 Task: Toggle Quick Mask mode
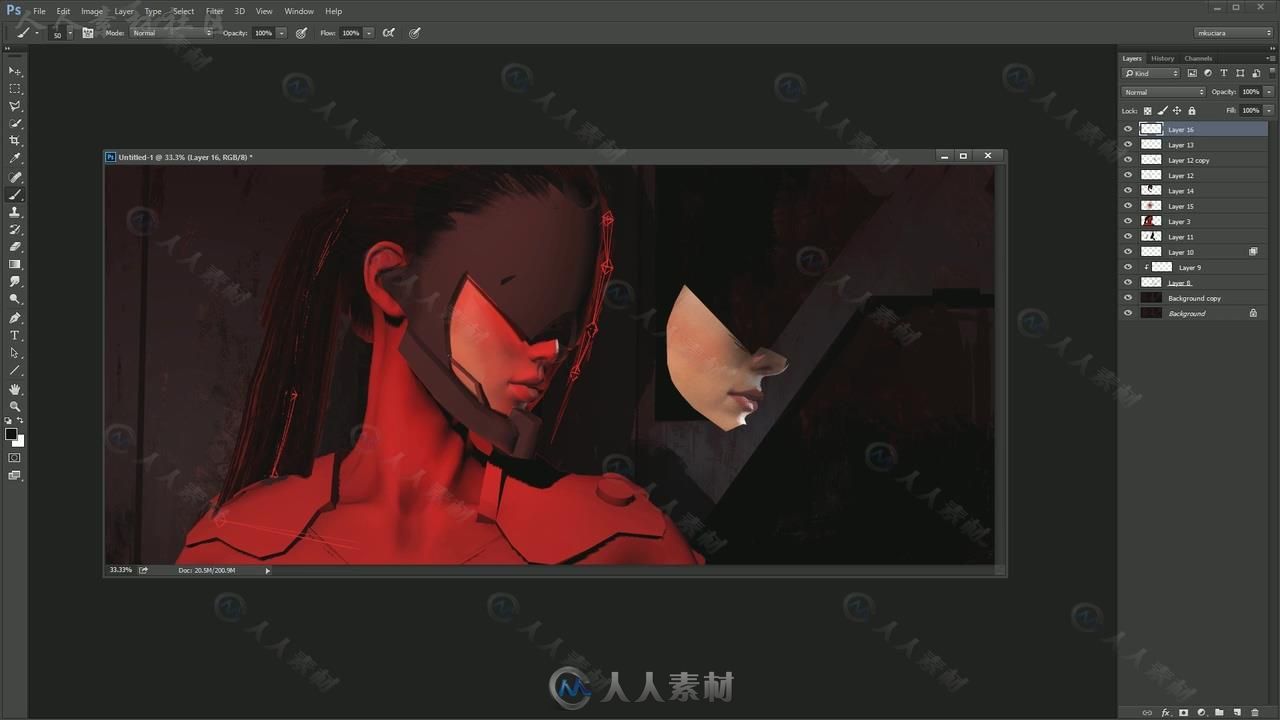(x=15, y=457)
